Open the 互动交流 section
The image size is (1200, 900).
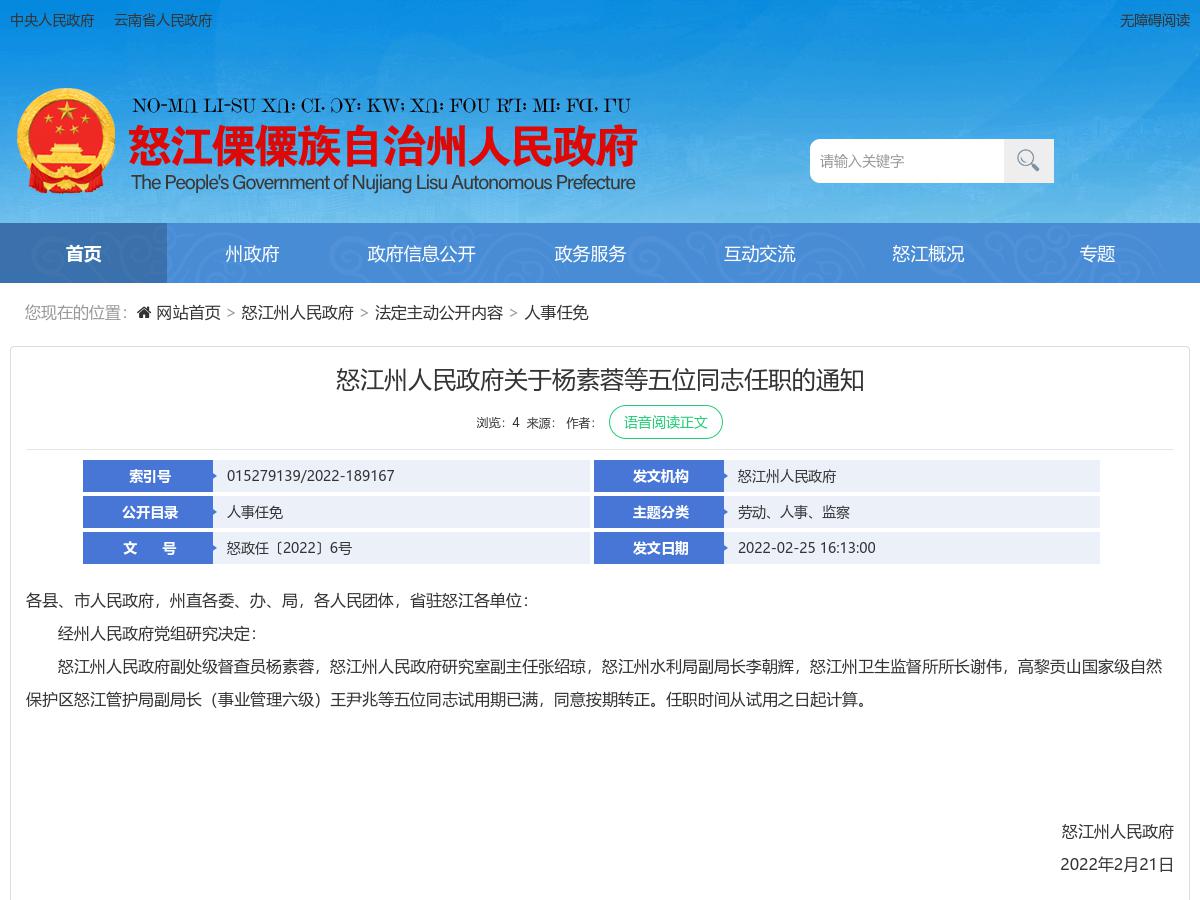(x=759, y=253)
